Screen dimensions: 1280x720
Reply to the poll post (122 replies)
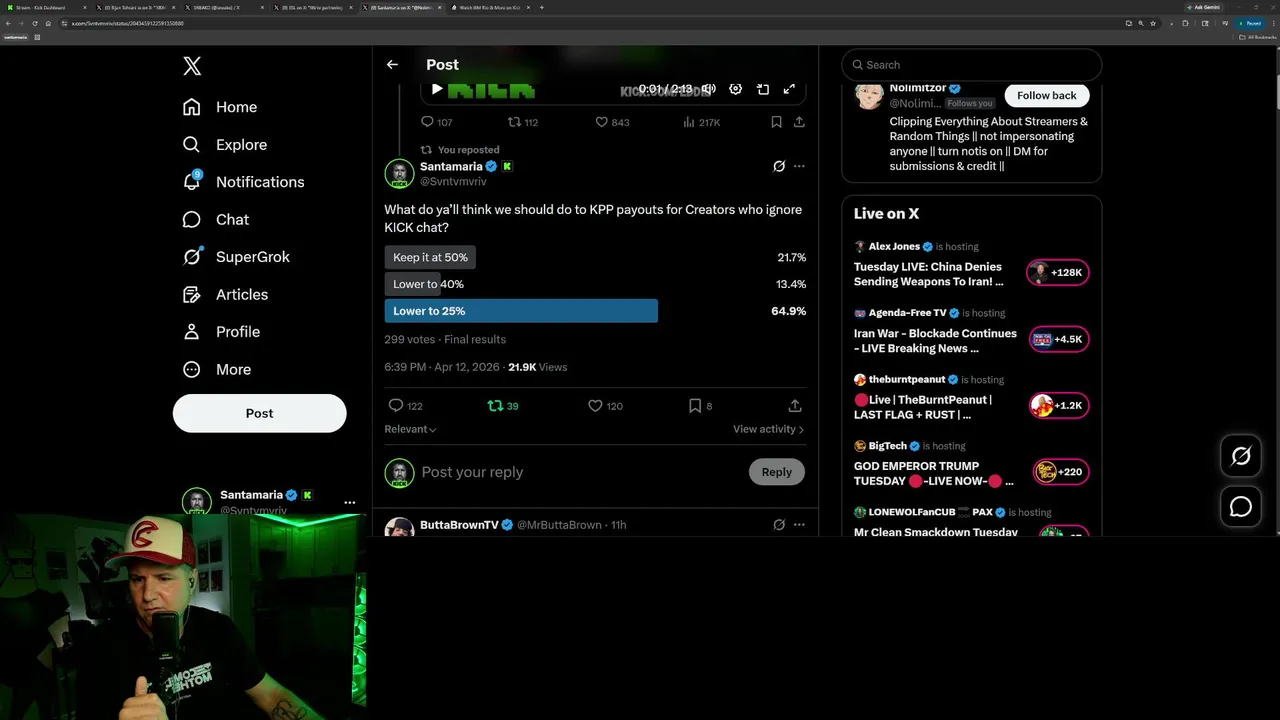click(405, 406)
